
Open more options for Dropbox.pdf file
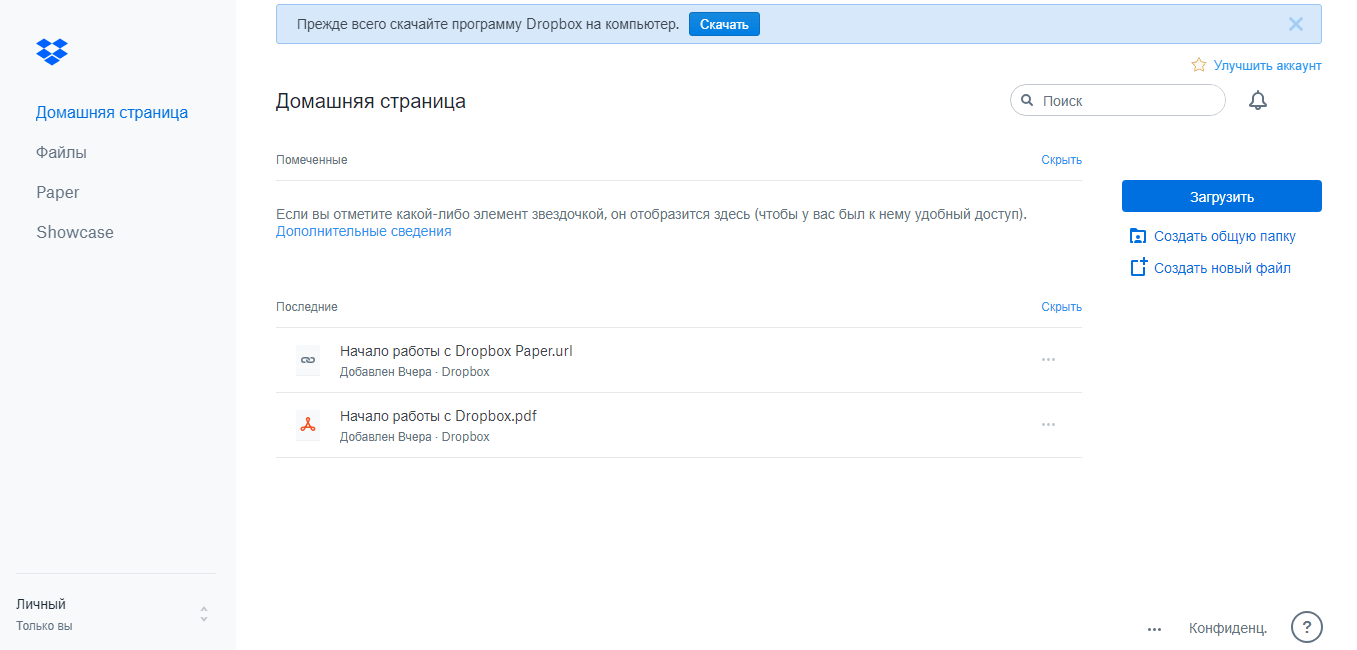point(1048,425)
